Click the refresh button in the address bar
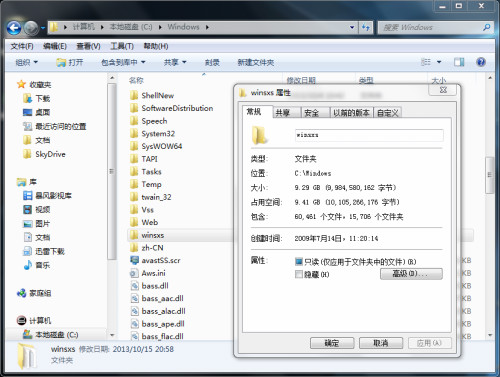 coord(366,27)
